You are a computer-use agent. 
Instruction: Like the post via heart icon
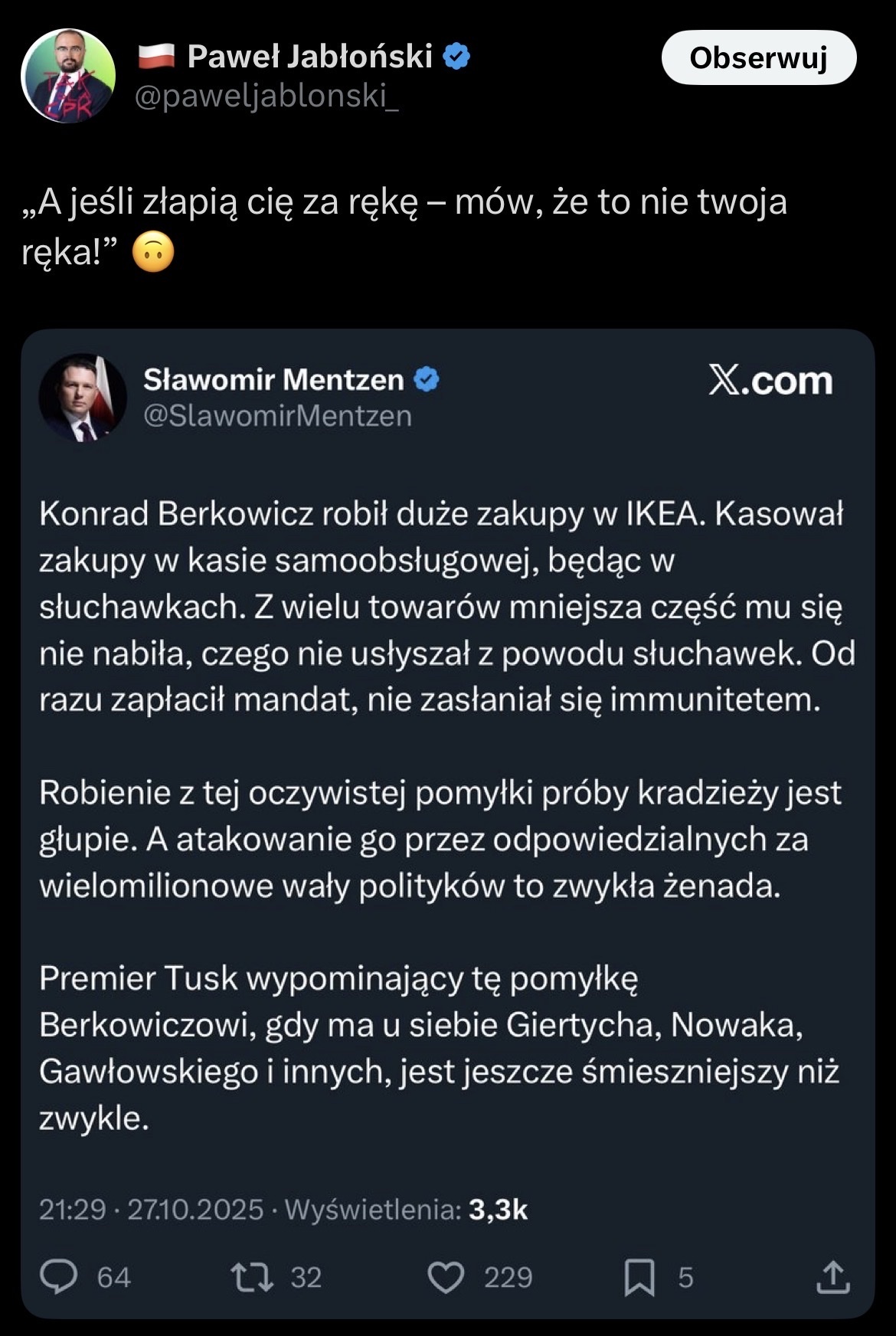click(446, 1277)
